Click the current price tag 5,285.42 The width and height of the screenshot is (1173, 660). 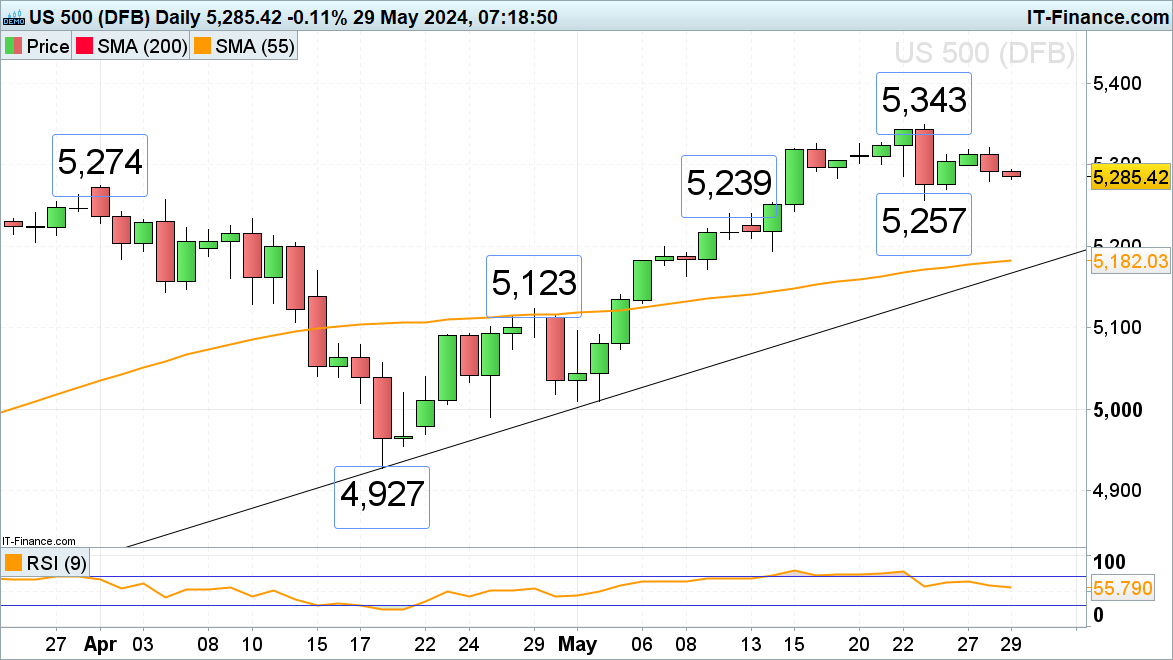(x=1130, y=177)
